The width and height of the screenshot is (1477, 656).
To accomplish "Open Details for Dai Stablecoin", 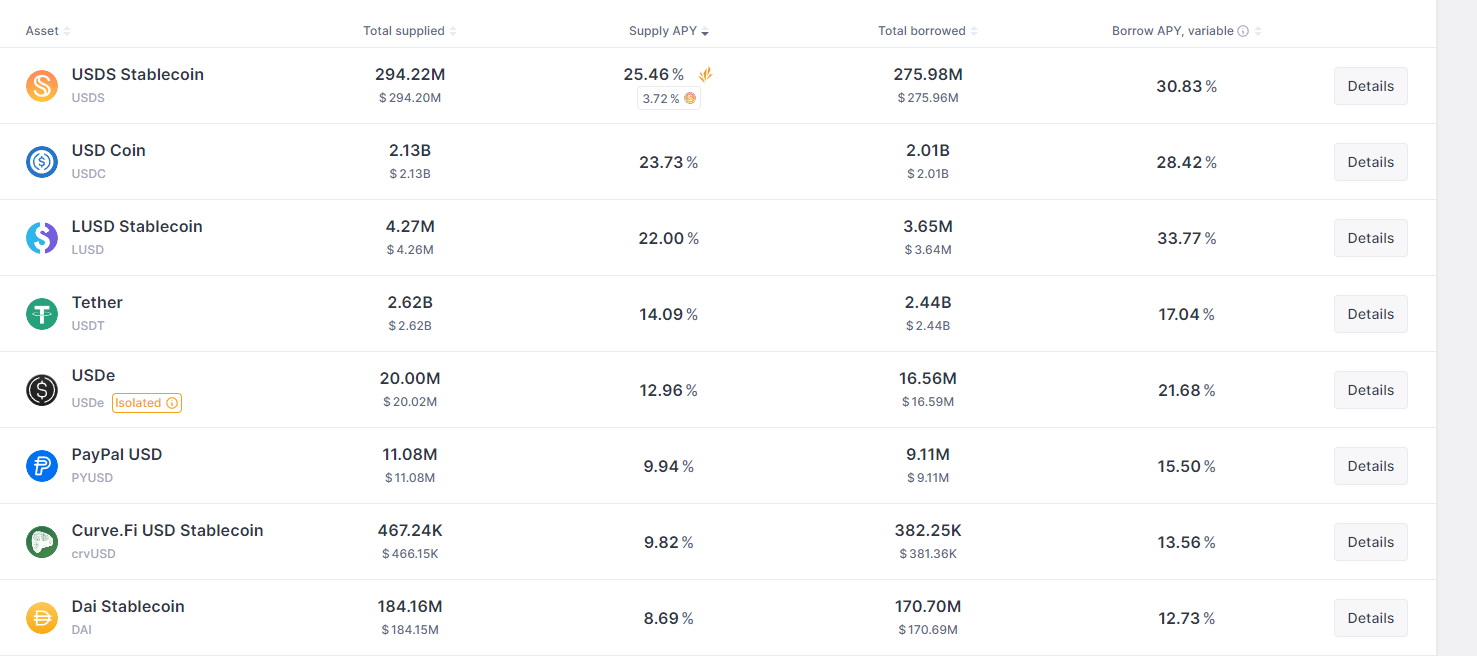I will (1370, 618).
